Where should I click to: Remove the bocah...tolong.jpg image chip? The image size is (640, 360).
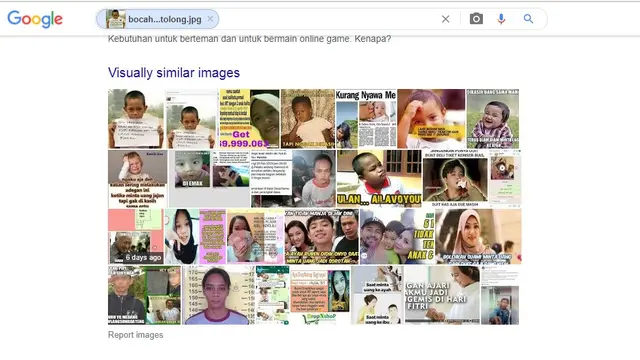click(x=210, y=19)
